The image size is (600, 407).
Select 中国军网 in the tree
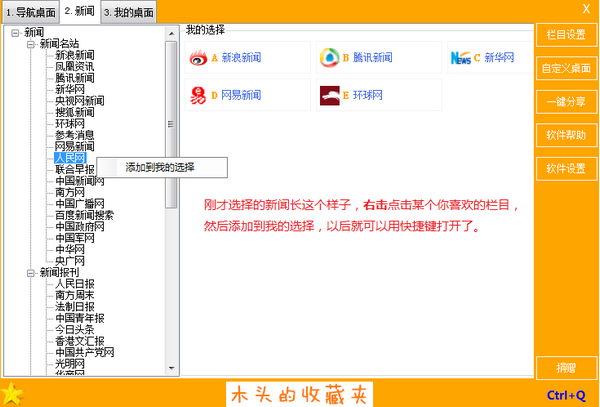tap(75, 238)
